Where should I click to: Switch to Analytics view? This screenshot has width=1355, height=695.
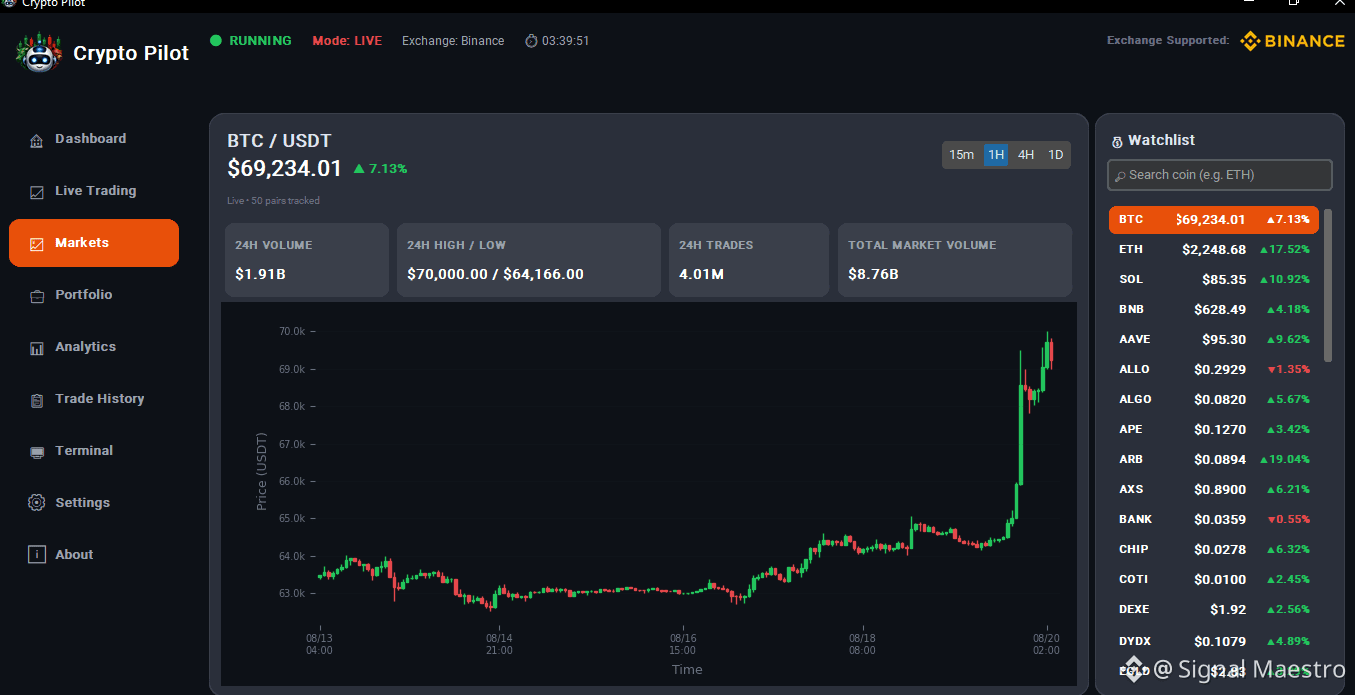click(94, 347)
